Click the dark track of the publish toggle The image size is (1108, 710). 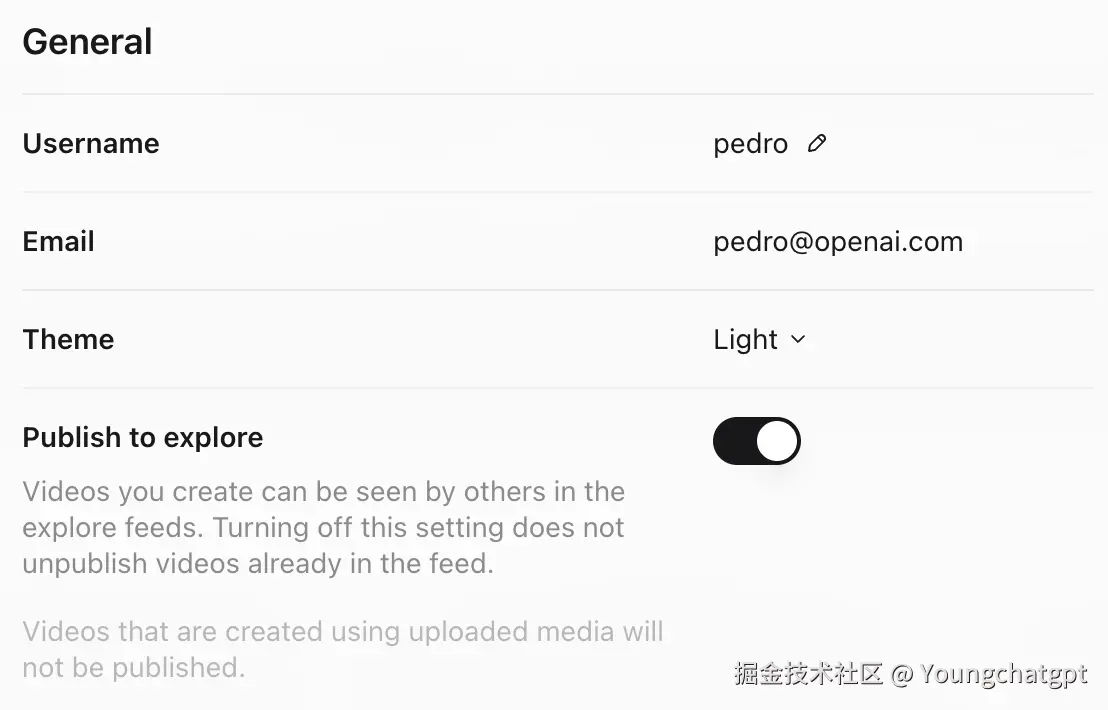pos(734,441)
